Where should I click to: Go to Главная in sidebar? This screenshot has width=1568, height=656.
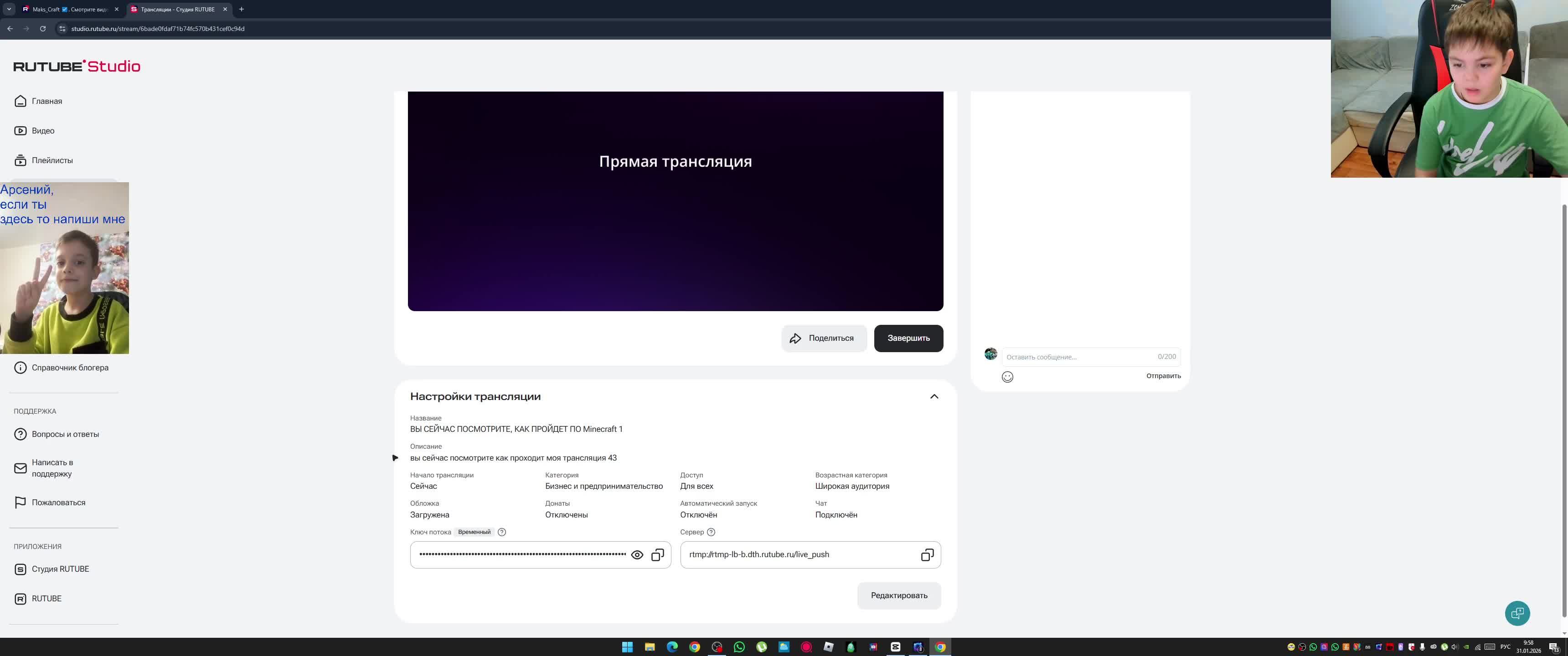46,101
